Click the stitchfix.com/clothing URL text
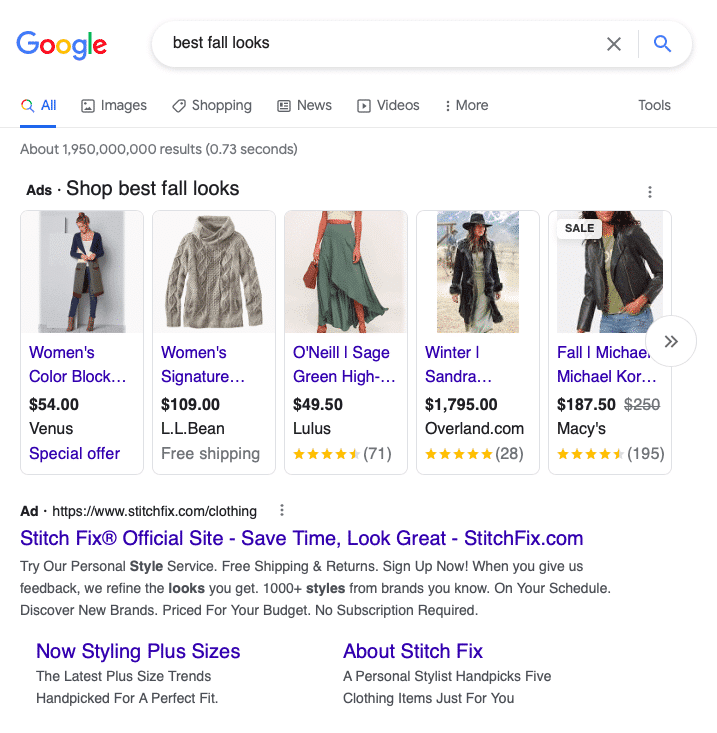The height and width of the screenshot is (733, 717). tap(154, 511)
